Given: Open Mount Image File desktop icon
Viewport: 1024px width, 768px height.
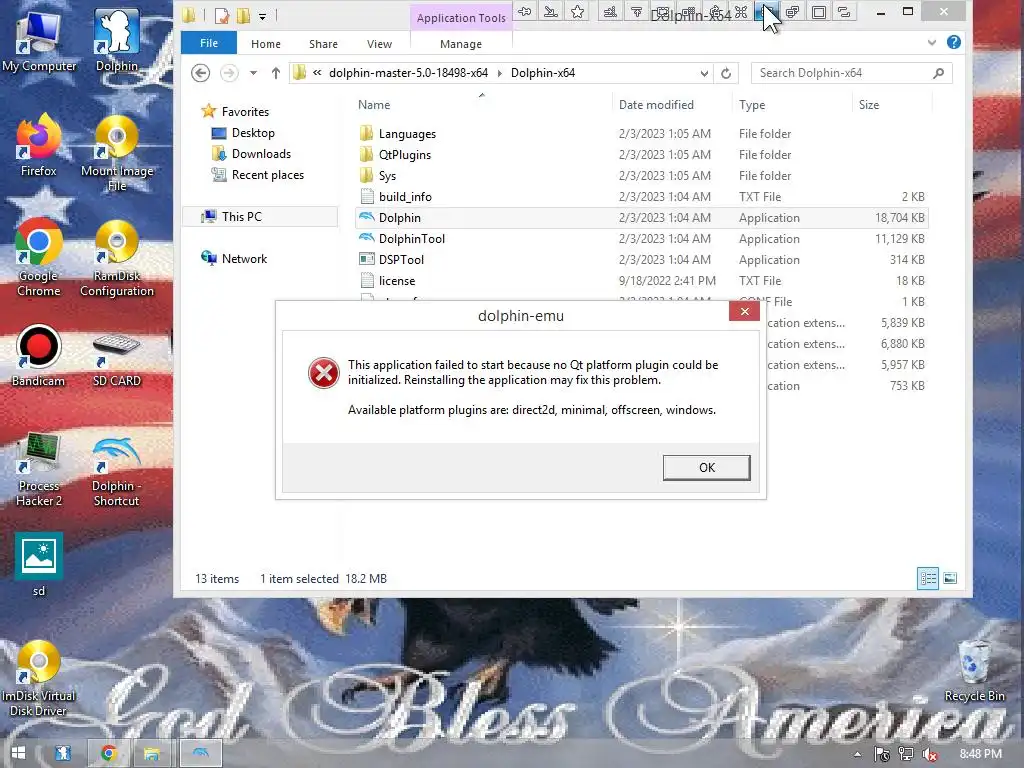Looking at the screenshot, I should point(117,153).
